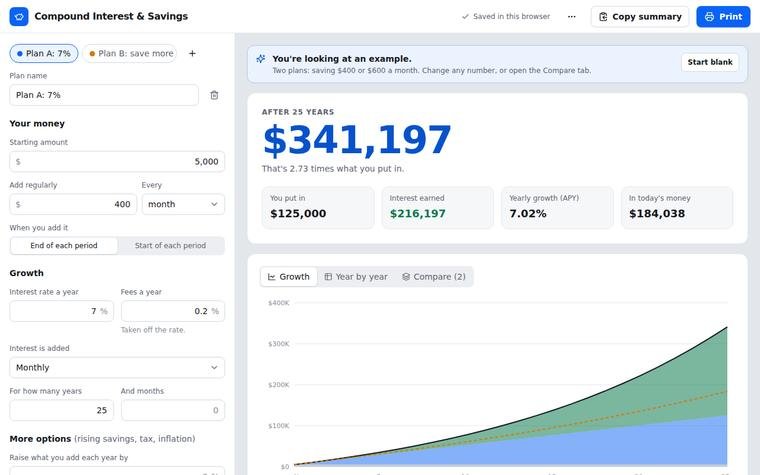Open the Growth chart tab

point(289,277)
